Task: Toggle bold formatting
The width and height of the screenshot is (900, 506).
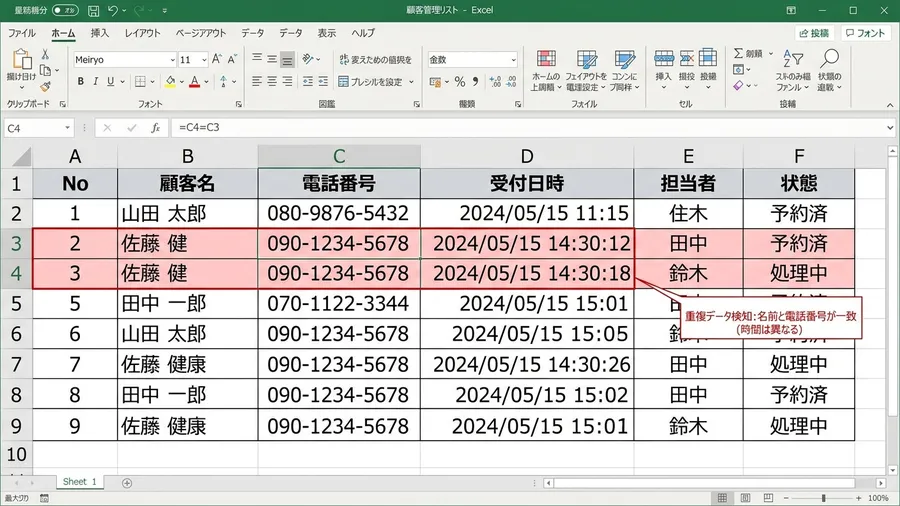Action: (x=80, y=81)
